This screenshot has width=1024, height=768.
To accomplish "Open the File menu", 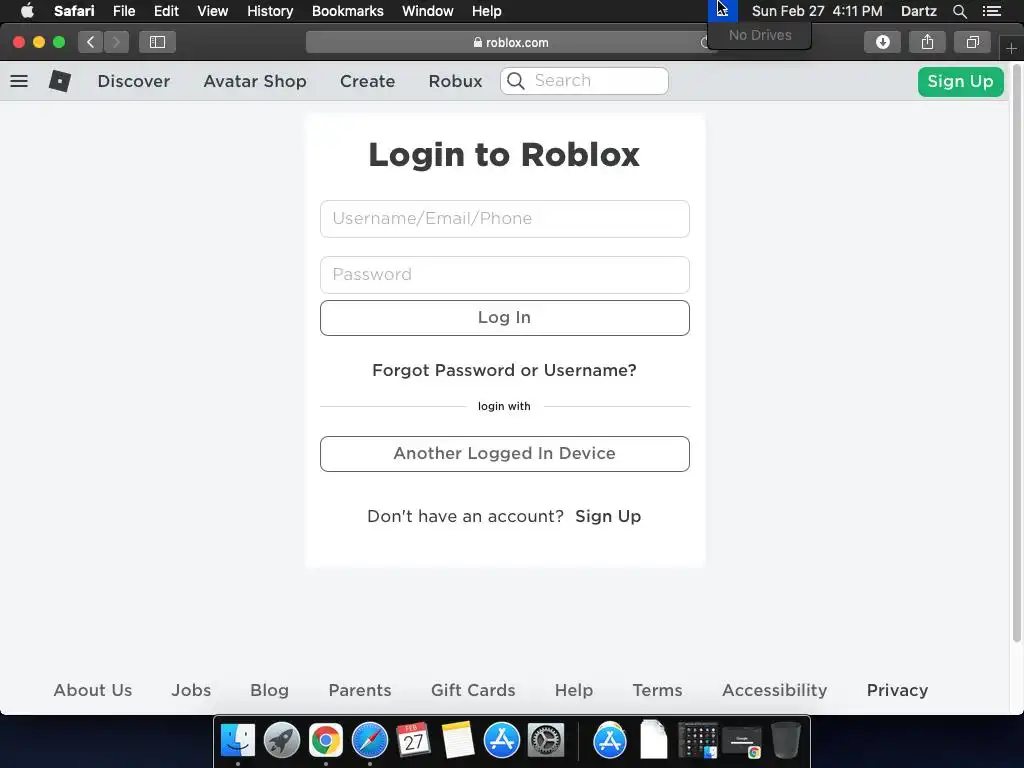I will (x=123, y=11).
